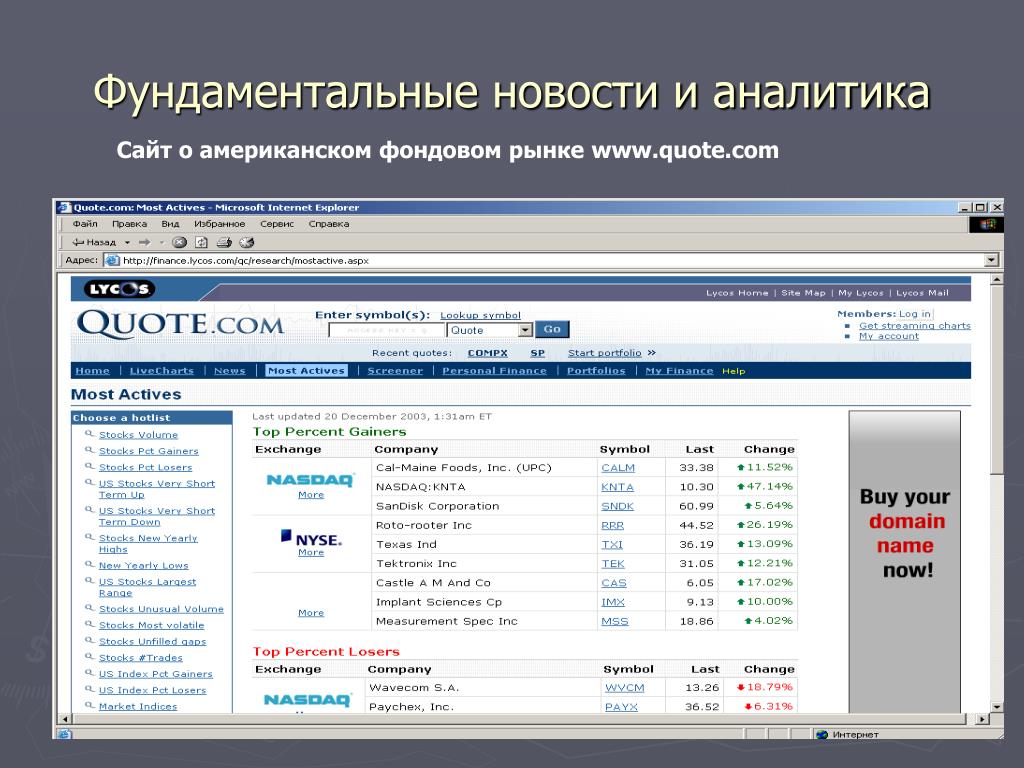Open the My account link
1024x768 pixels.
coord(889,336)
